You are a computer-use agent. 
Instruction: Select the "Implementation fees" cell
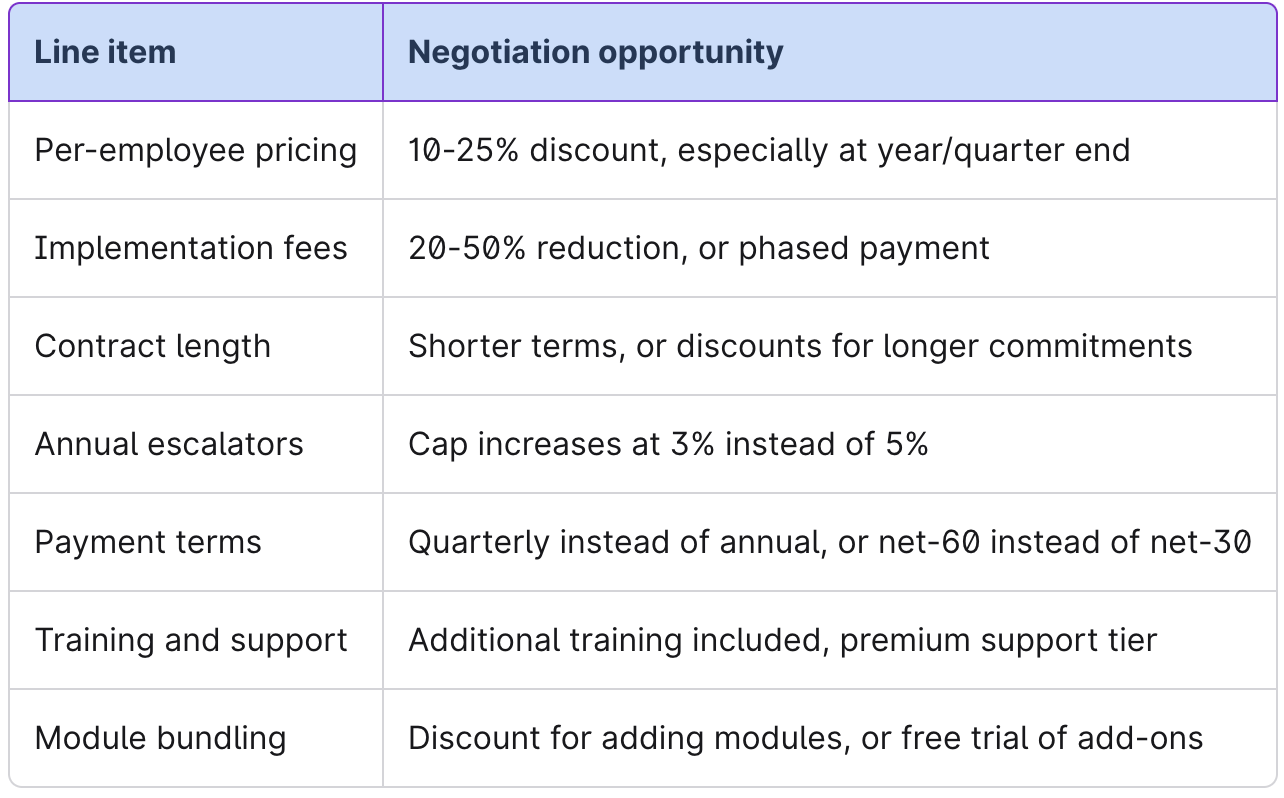pos(196,248)
